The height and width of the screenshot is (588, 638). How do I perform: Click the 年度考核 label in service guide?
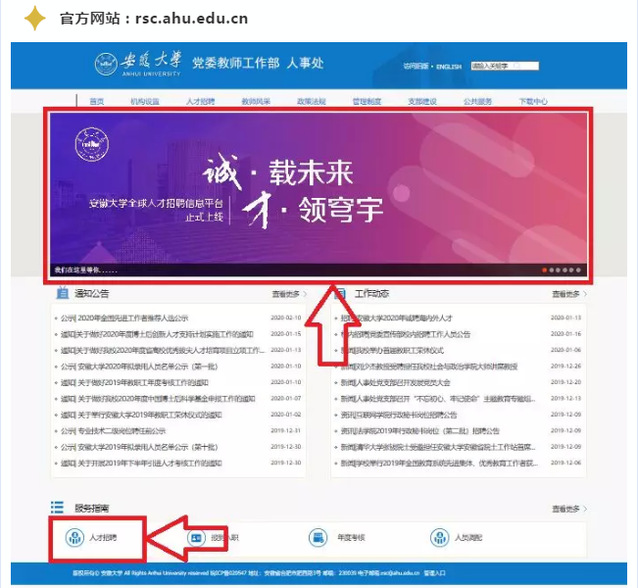point(351,538)
